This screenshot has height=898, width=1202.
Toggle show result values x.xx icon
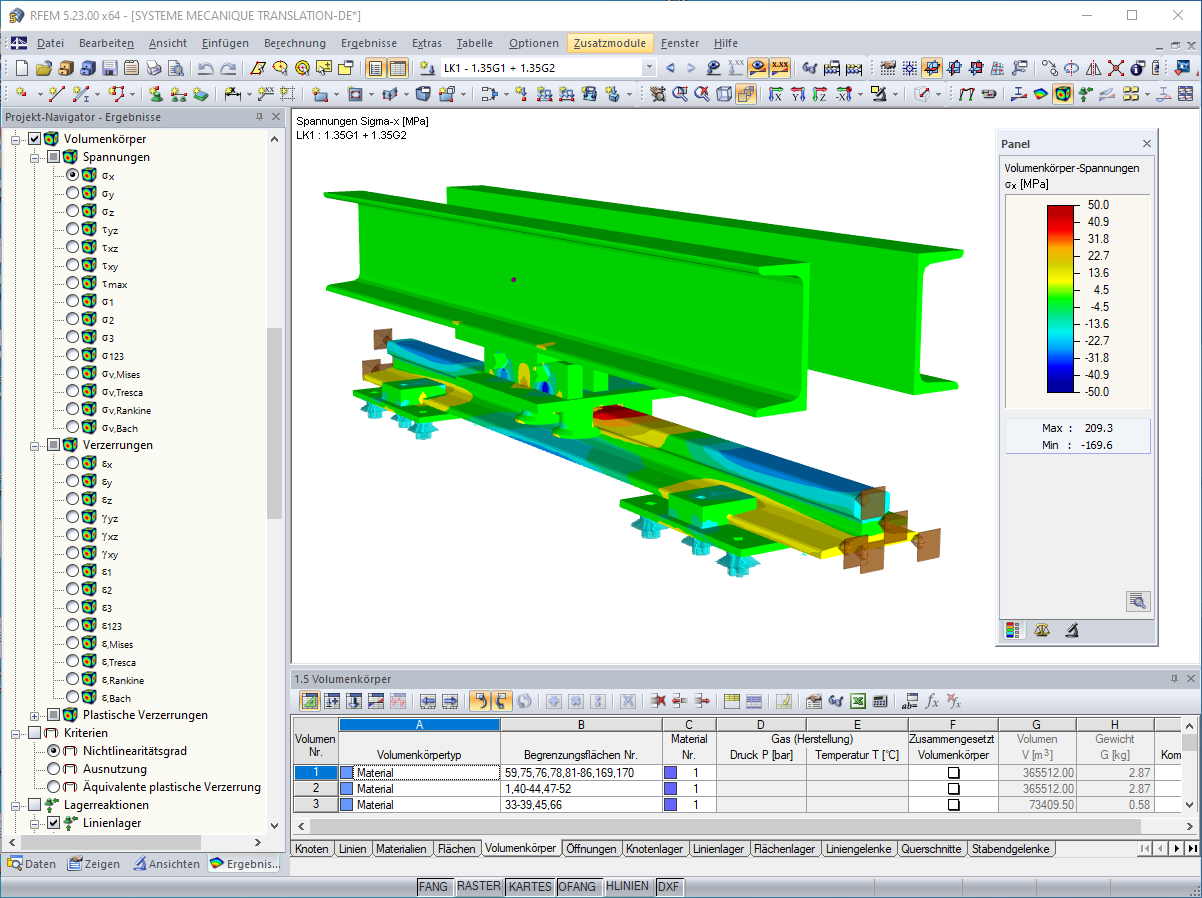coord(779,69)
